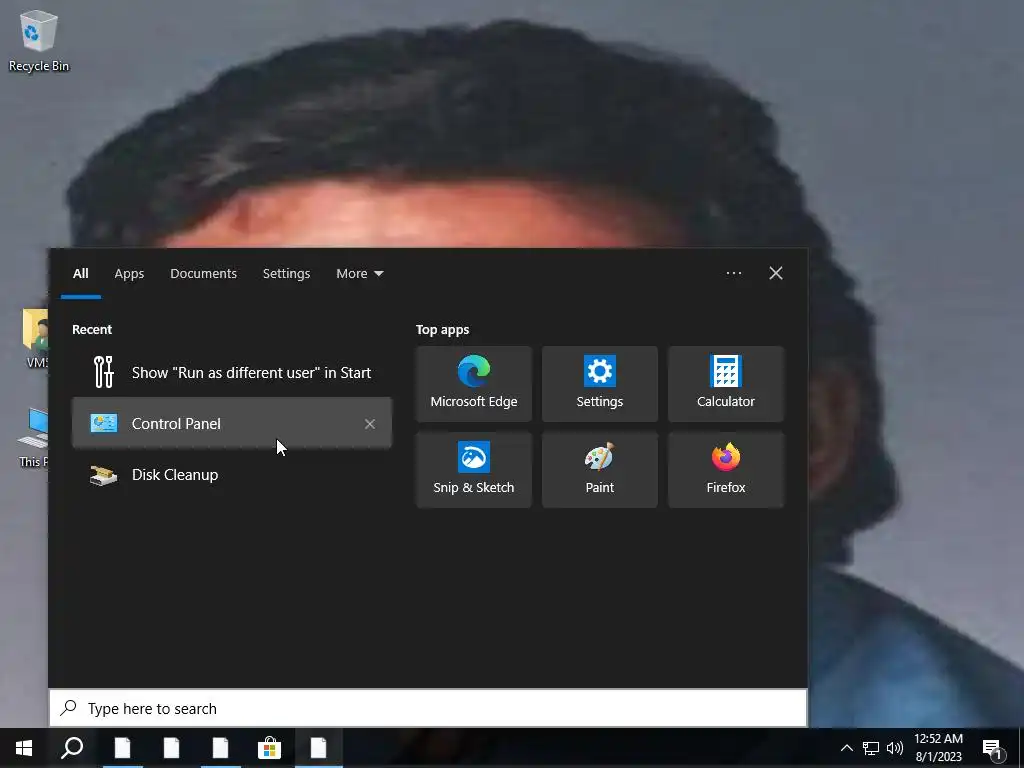Screen dimensions: 1024x768
Task: Close the search panel
Action: tap(776, 273)
